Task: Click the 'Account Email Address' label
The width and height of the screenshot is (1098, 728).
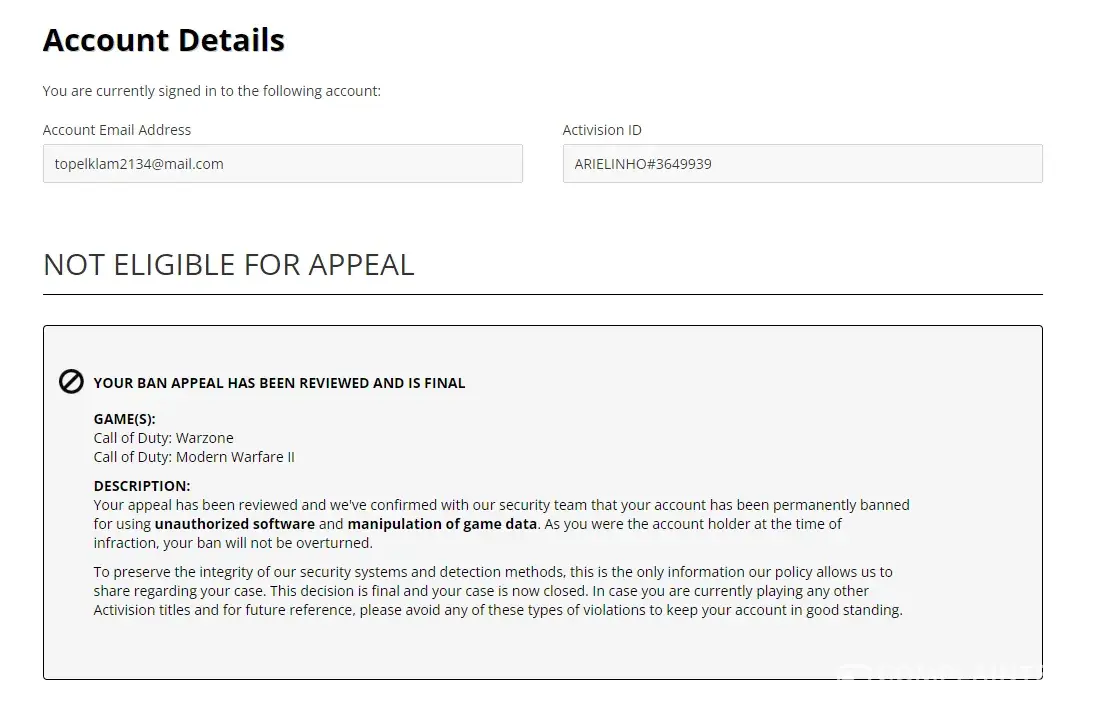Action: [x=117, y=130]
